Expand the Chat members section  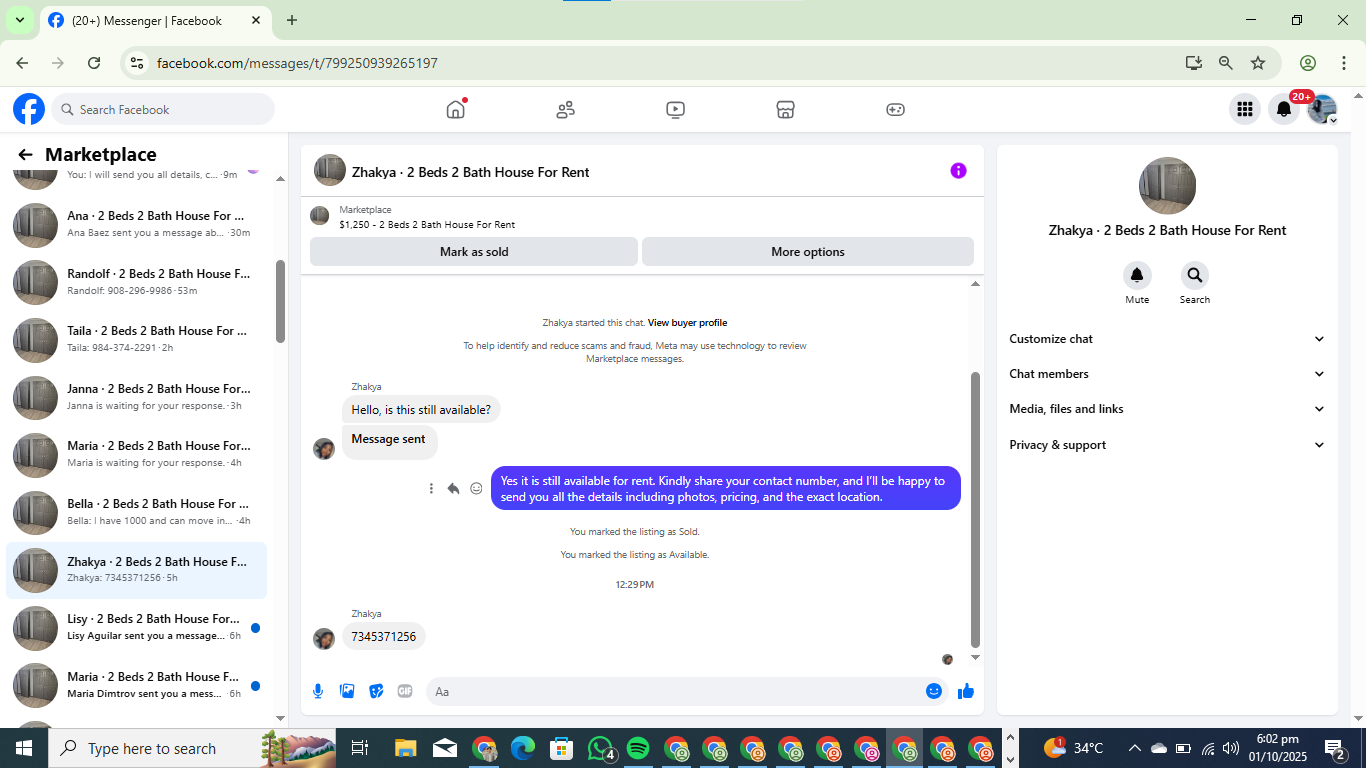tap(1167, 374)
